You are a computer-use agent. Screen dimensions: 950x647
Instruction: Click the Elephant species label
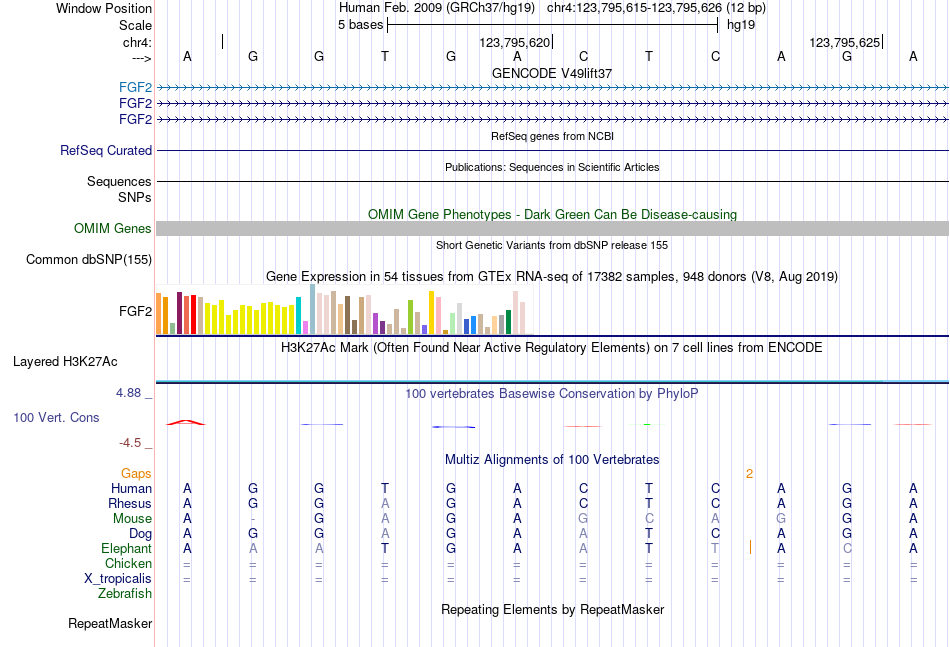[126, 548]
